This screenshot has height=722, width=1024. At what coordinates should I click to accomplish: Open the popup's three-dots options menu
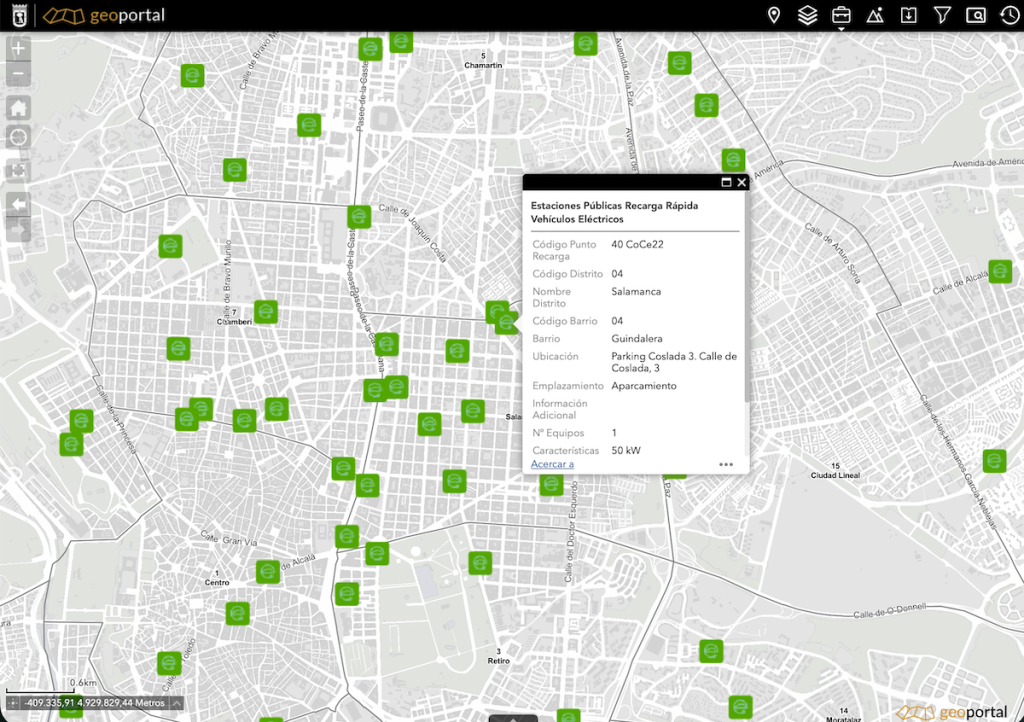click(726, 464)
